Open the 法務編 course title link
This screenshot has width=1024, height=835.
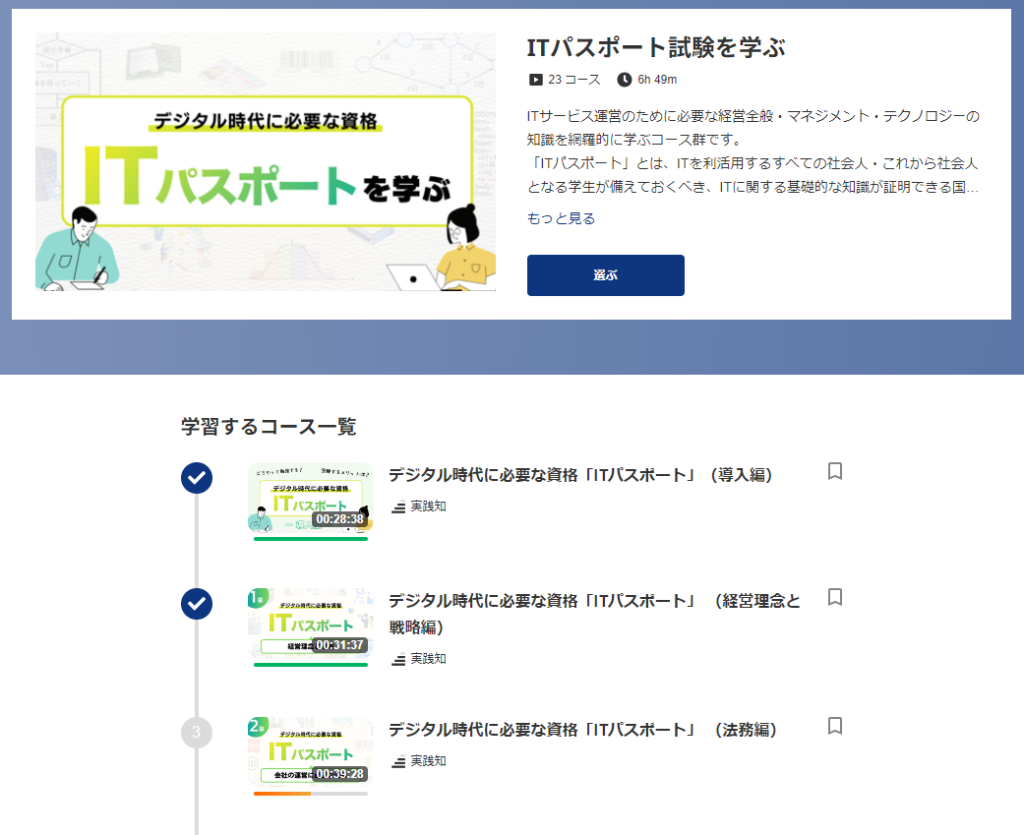582,730
